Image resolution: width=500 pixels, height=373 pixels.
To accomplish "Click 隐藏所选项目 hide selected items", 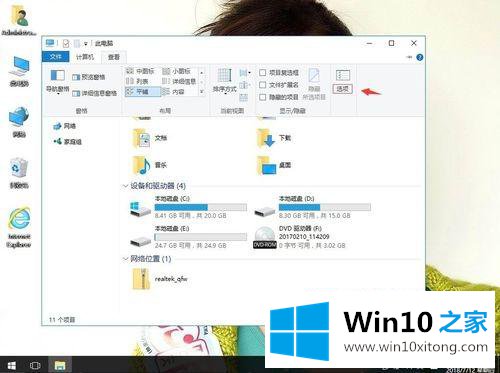I will pos(314,84).
